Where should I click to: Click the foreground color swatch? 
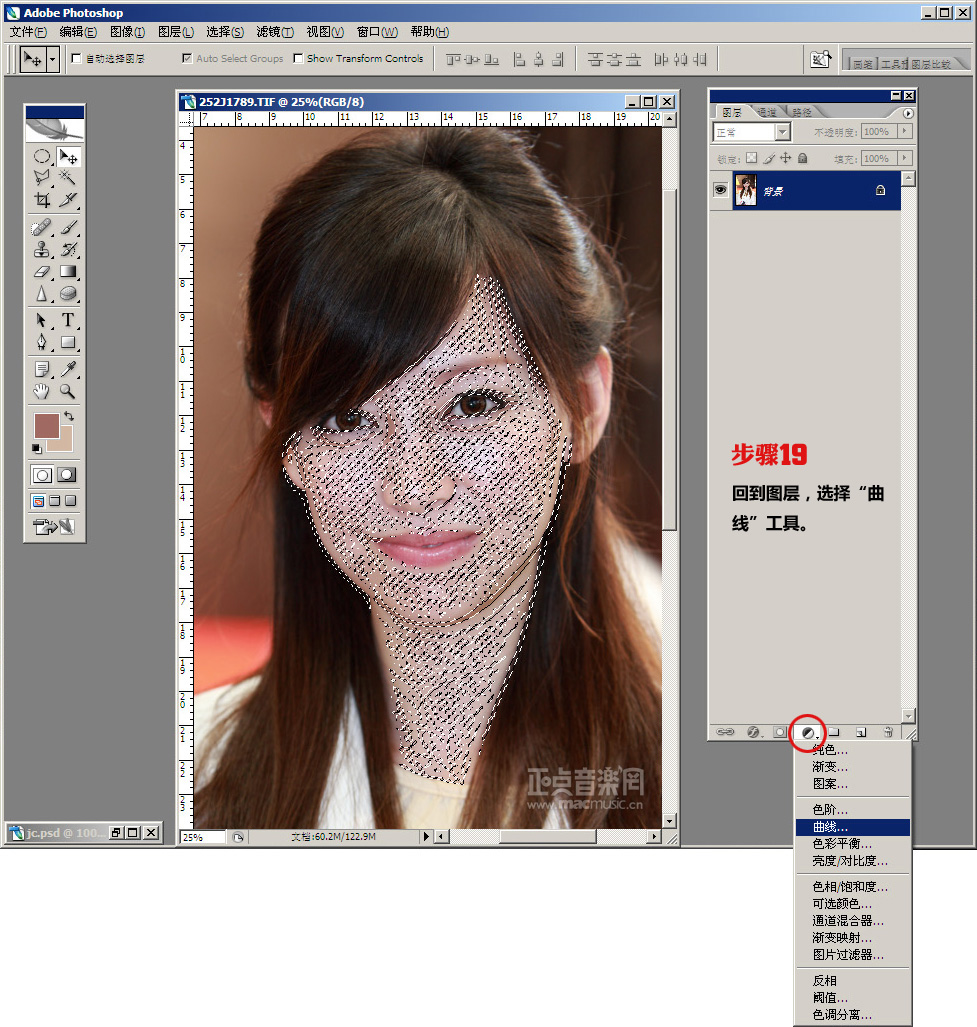click(46, 425)
